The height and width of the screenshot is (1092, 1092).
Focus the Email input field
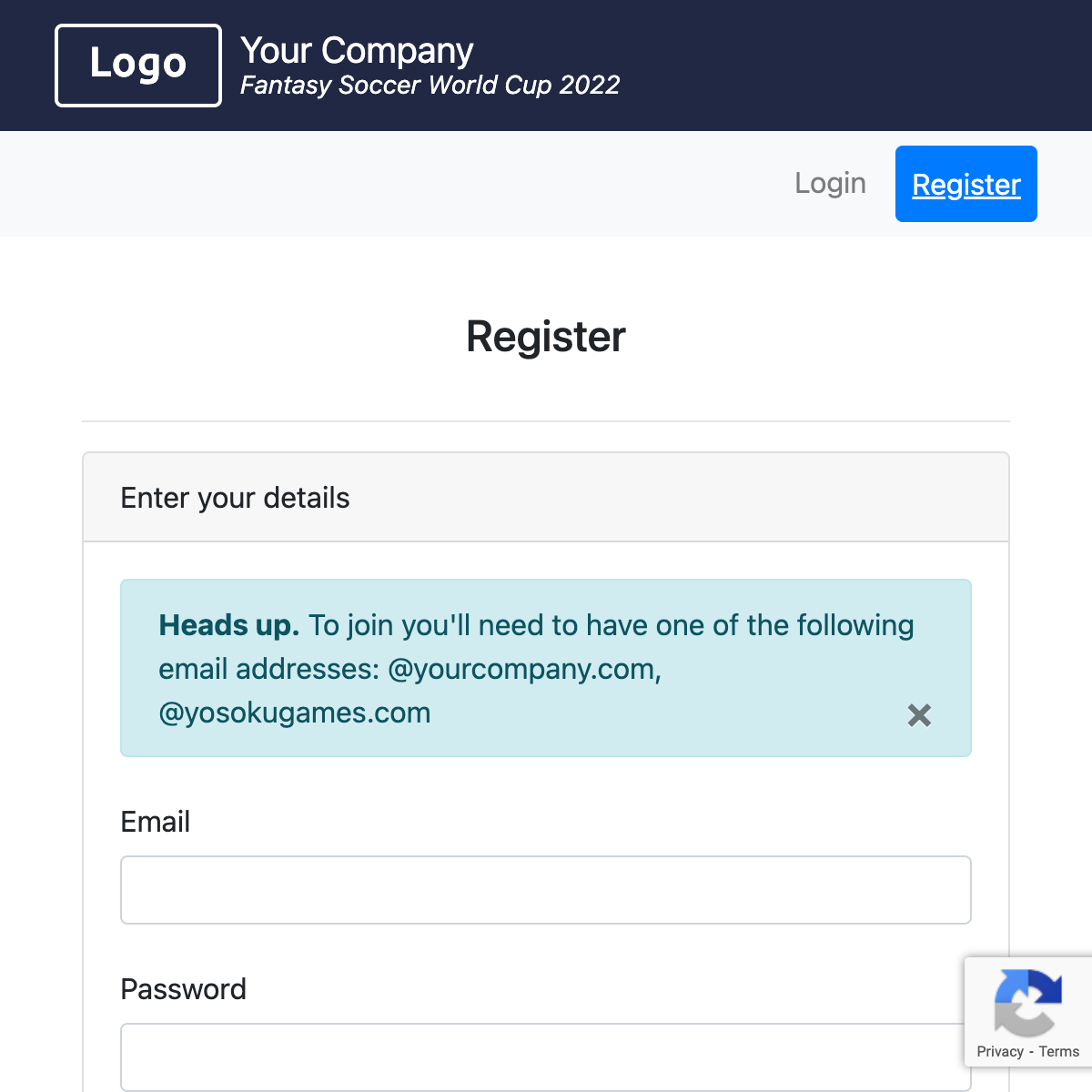[x=546, y=890]
